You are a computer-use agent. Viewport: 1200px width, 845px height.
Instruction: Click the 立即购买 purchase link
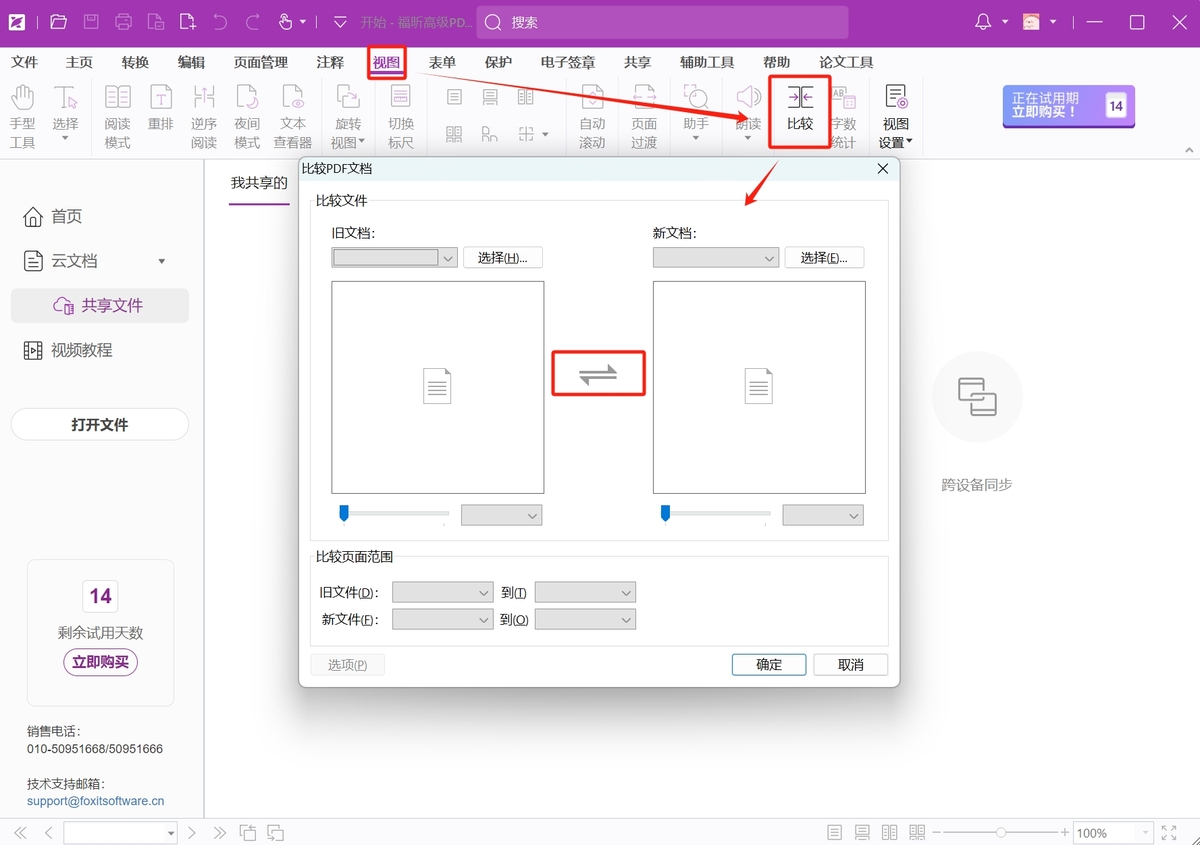tap(100, 662)
